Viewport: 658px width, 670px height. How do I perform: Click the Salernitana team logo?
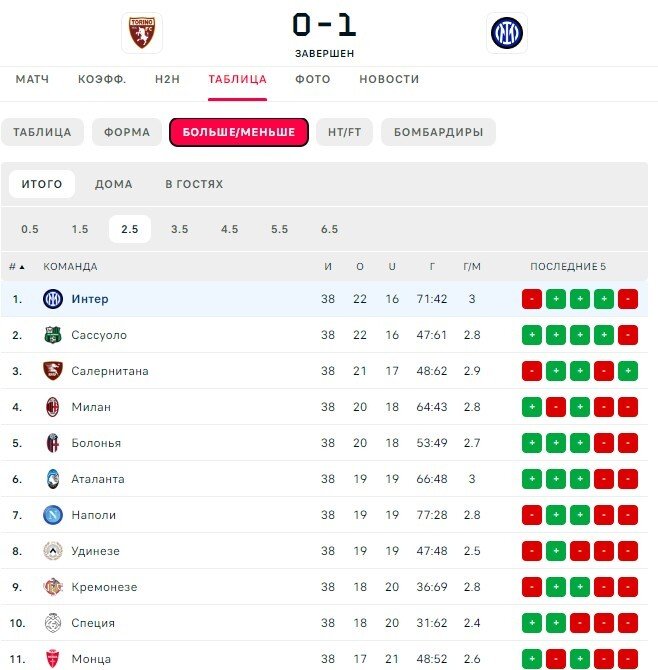coord(52,371)
